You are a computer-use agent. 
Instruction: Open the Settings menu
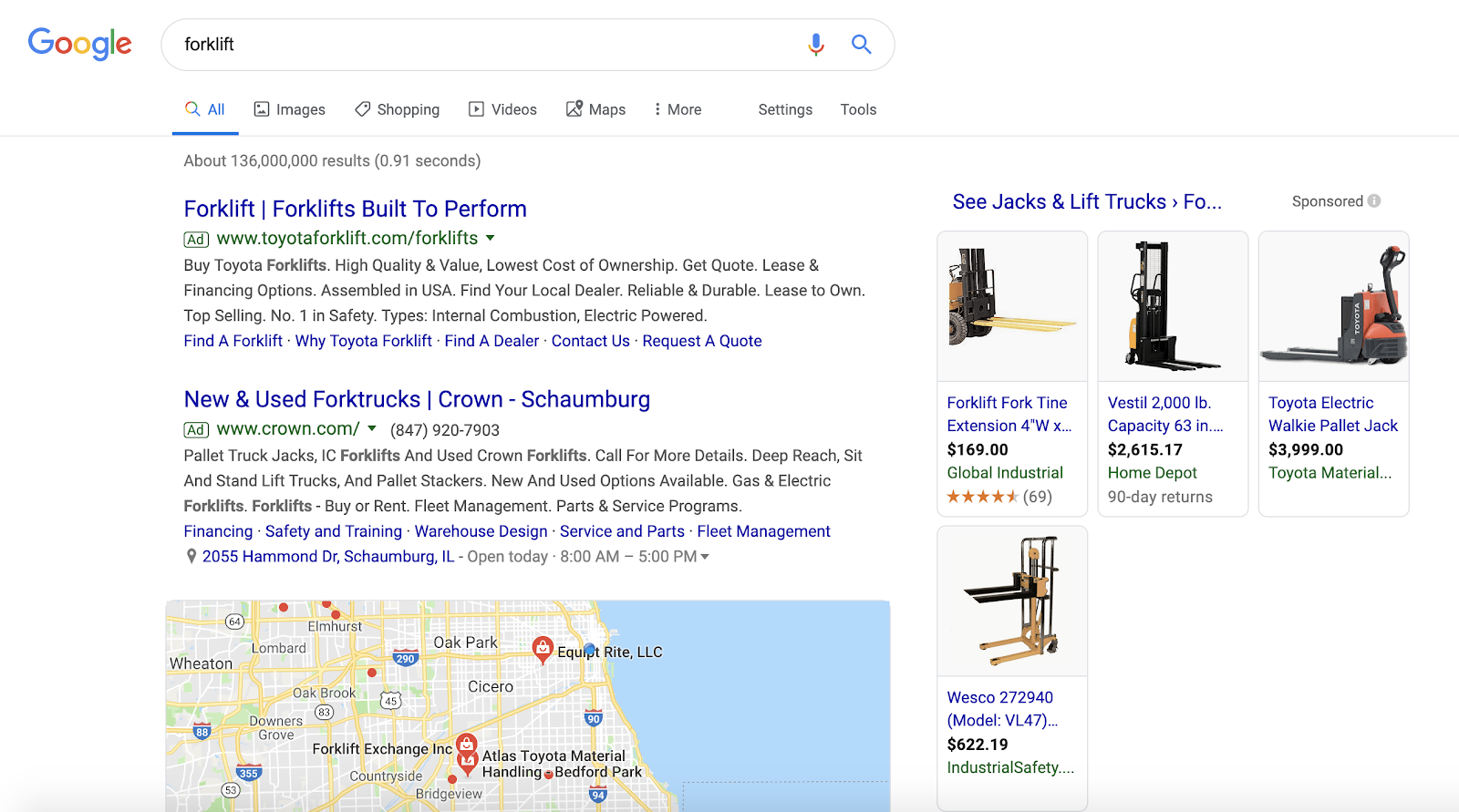(785, 109)
